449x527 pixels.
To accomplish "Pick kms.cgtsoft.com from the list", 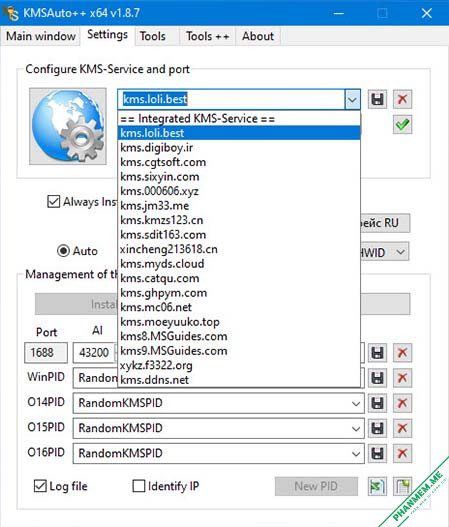I will tap(239, 162).
